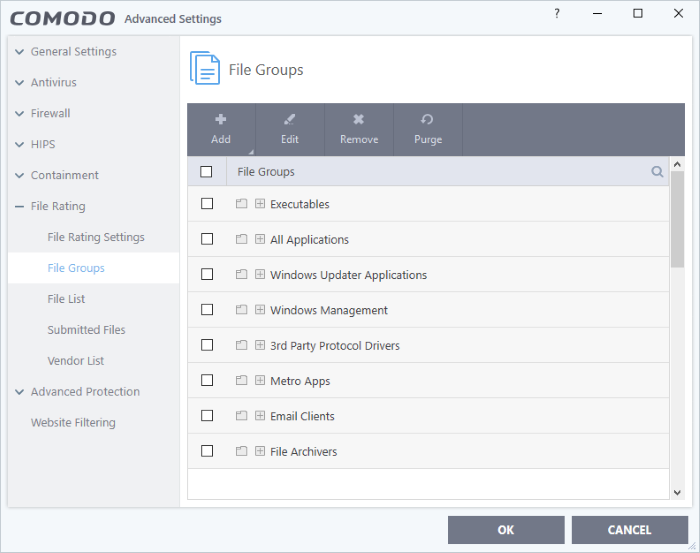
Task: Expand the All Applications group plus box
Action: (x=260, y=239)
